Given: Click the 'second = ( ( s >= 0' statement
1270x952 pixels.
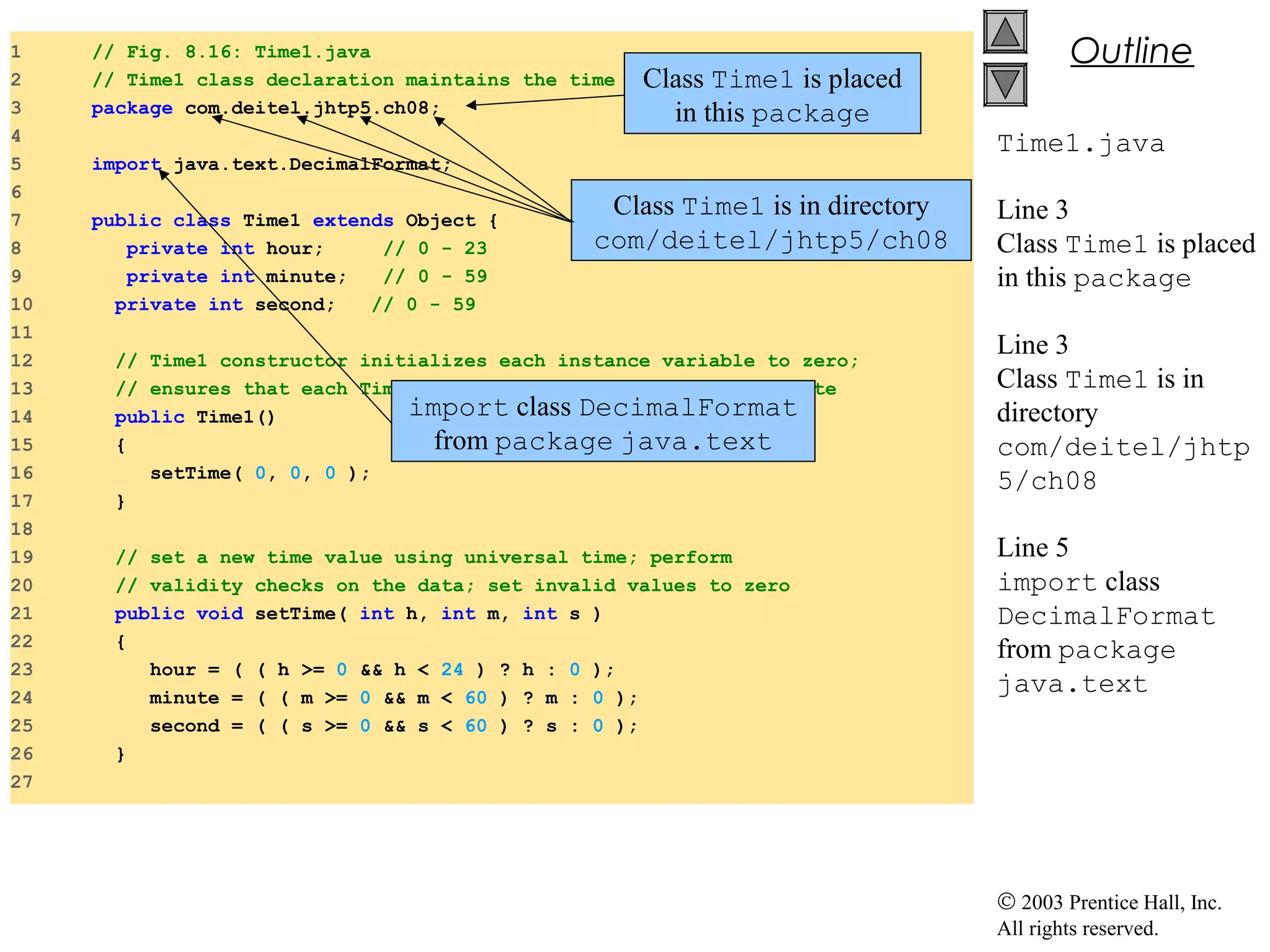Looking at the screenshot, I should coord(393,726).
